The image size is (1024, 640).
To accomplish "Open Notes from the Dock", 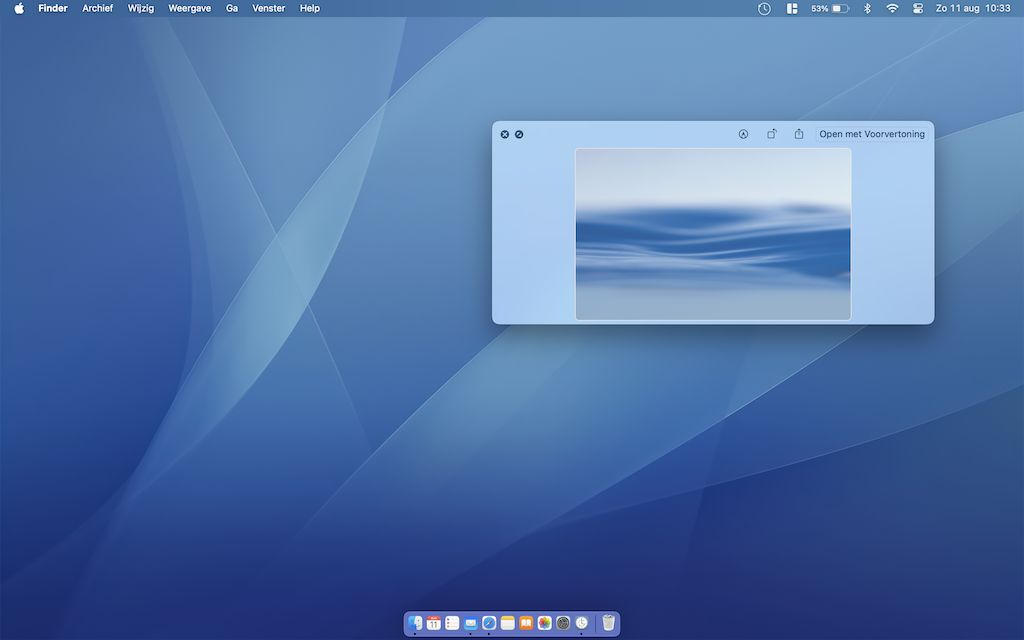I will pos(507,623).
